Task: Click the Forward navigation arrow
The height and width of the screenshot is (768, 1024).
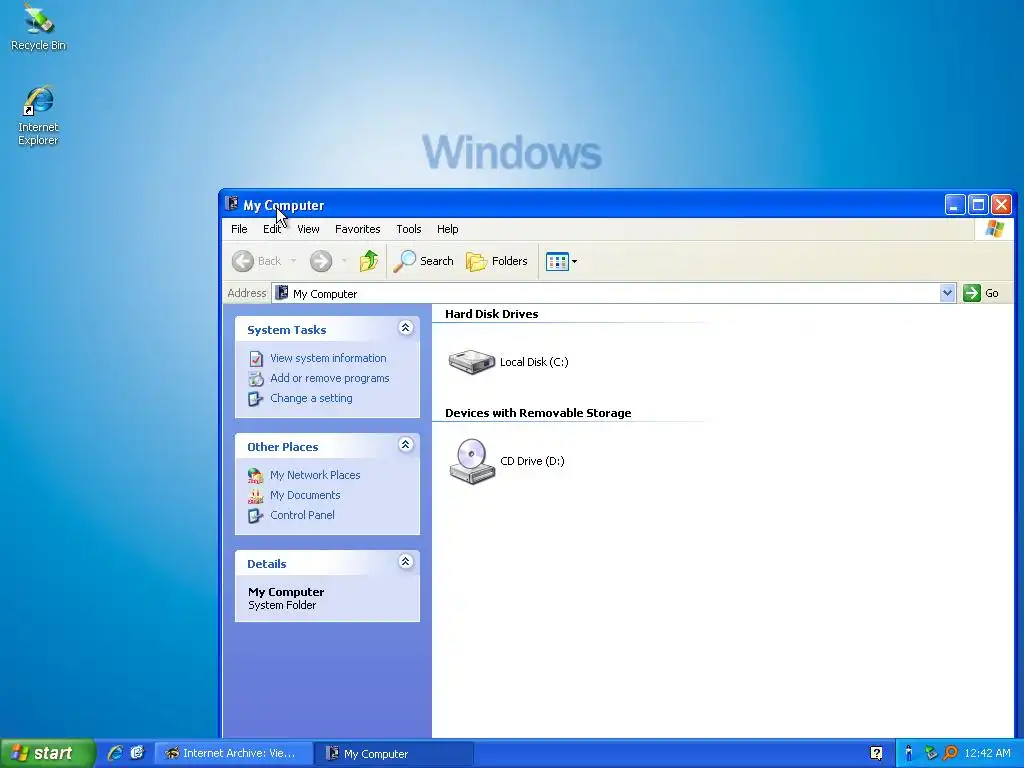Action: 321,261
